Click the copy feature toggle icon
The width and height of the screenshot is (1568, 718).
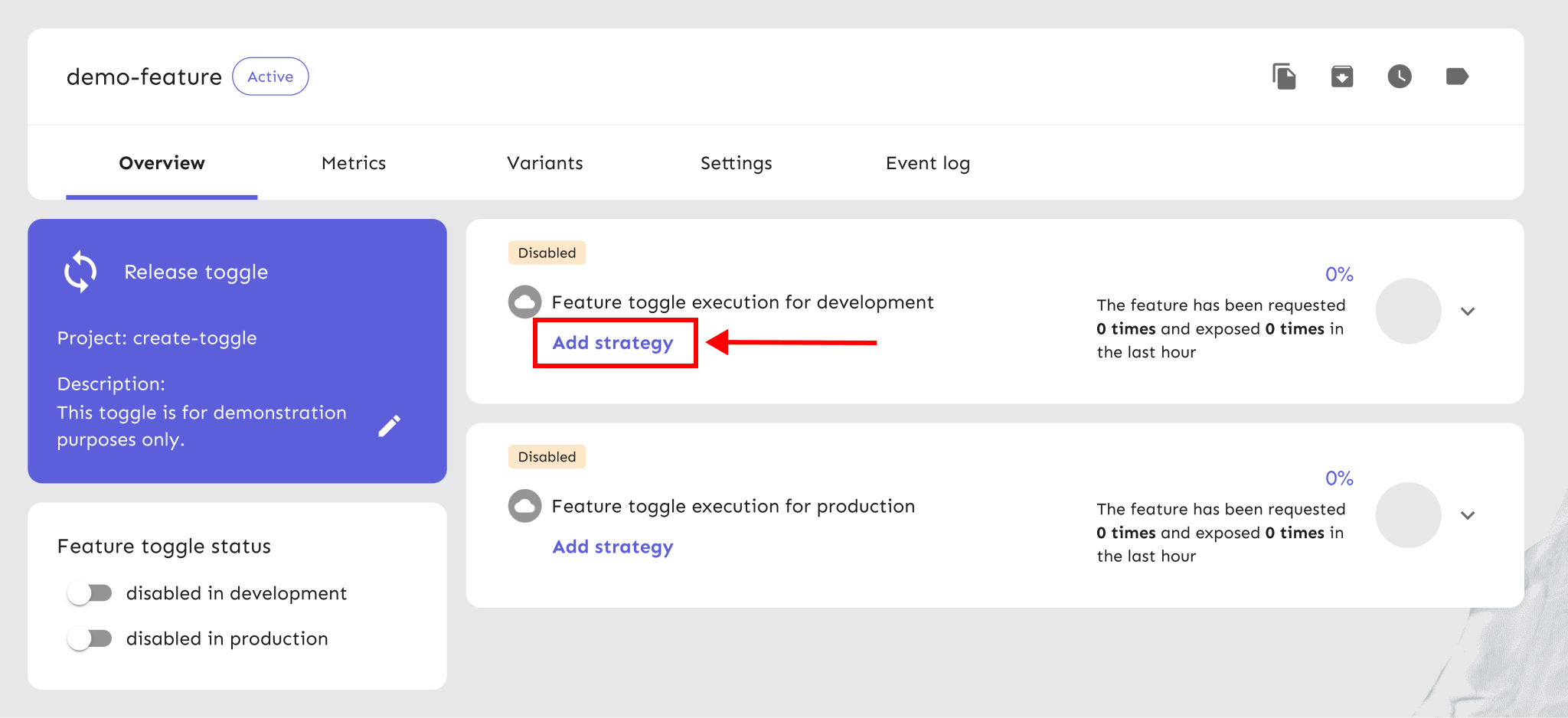click(x=1284, y=77)
